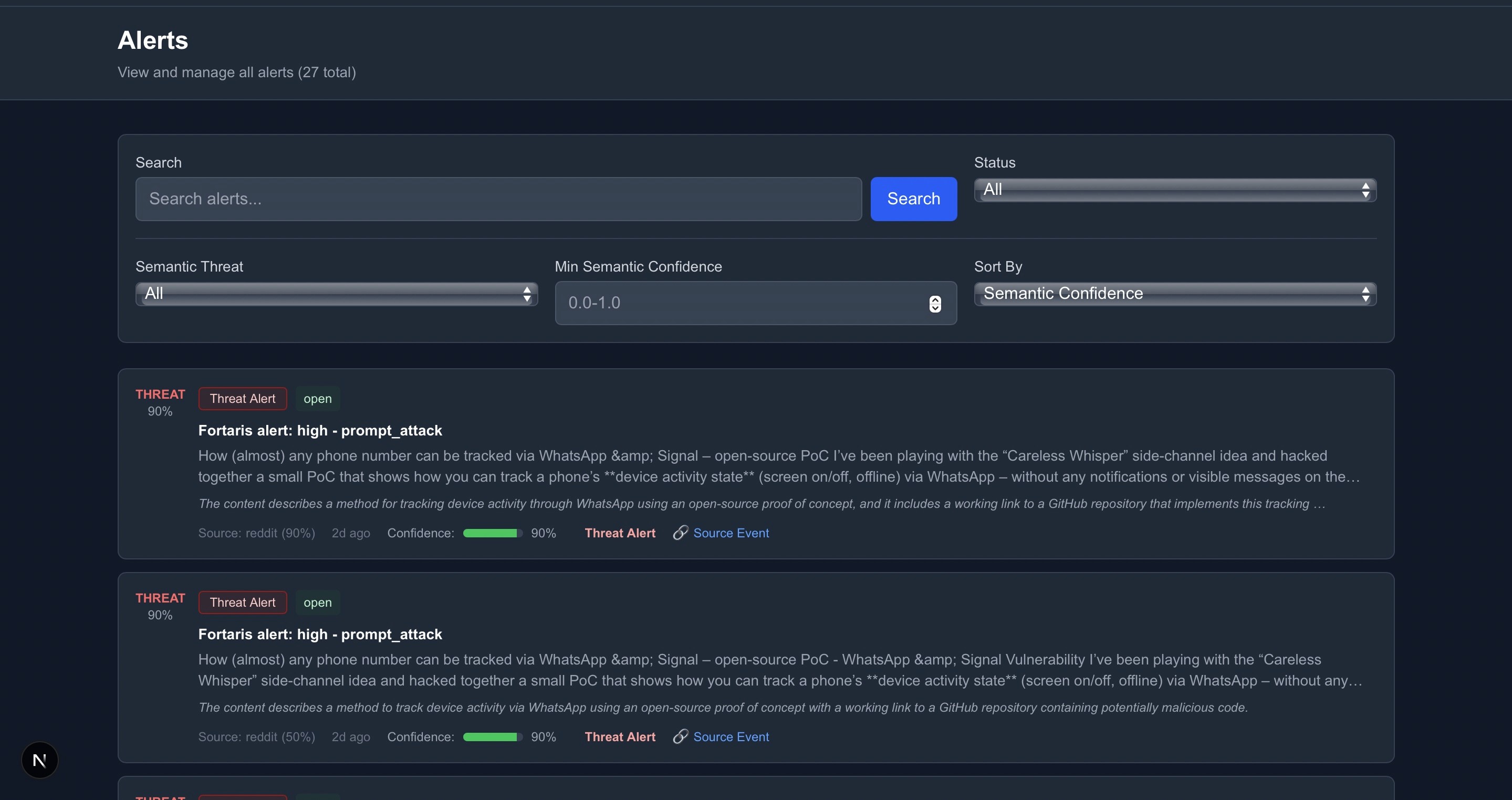This screenshot has height=800, width=1512.
Task: Click the first alert's open status tag
Action: tap(318, 399)
